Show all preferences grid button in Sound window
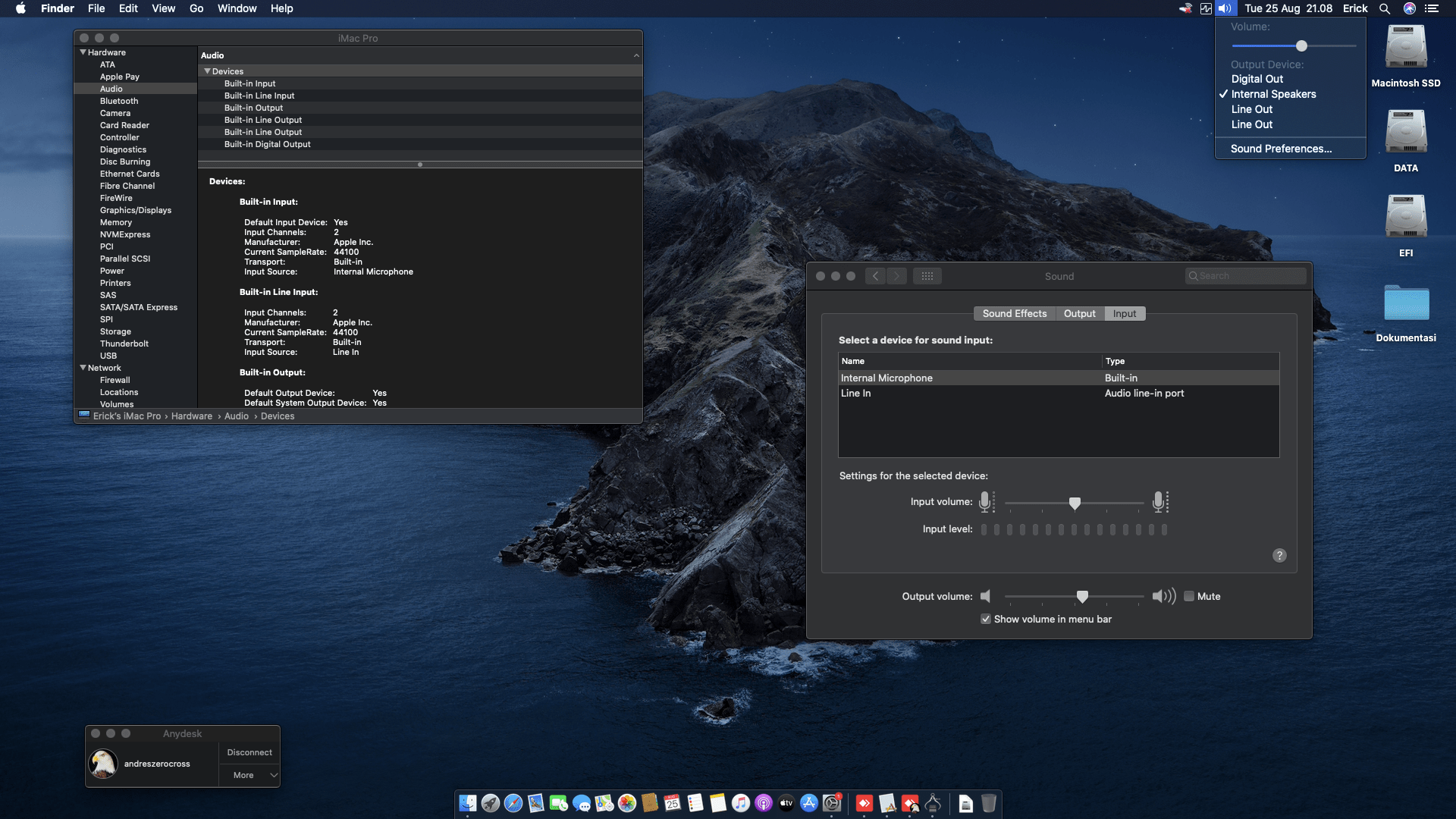The height and width of the screenshot is (819, 1456). pyautogui.click(x=927, y=276)
